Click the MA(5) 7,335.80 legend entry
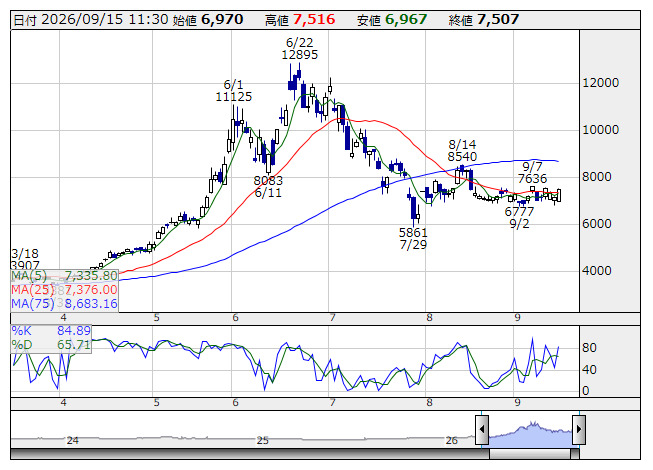The image size is (653, 470). (x=64, y=276)
